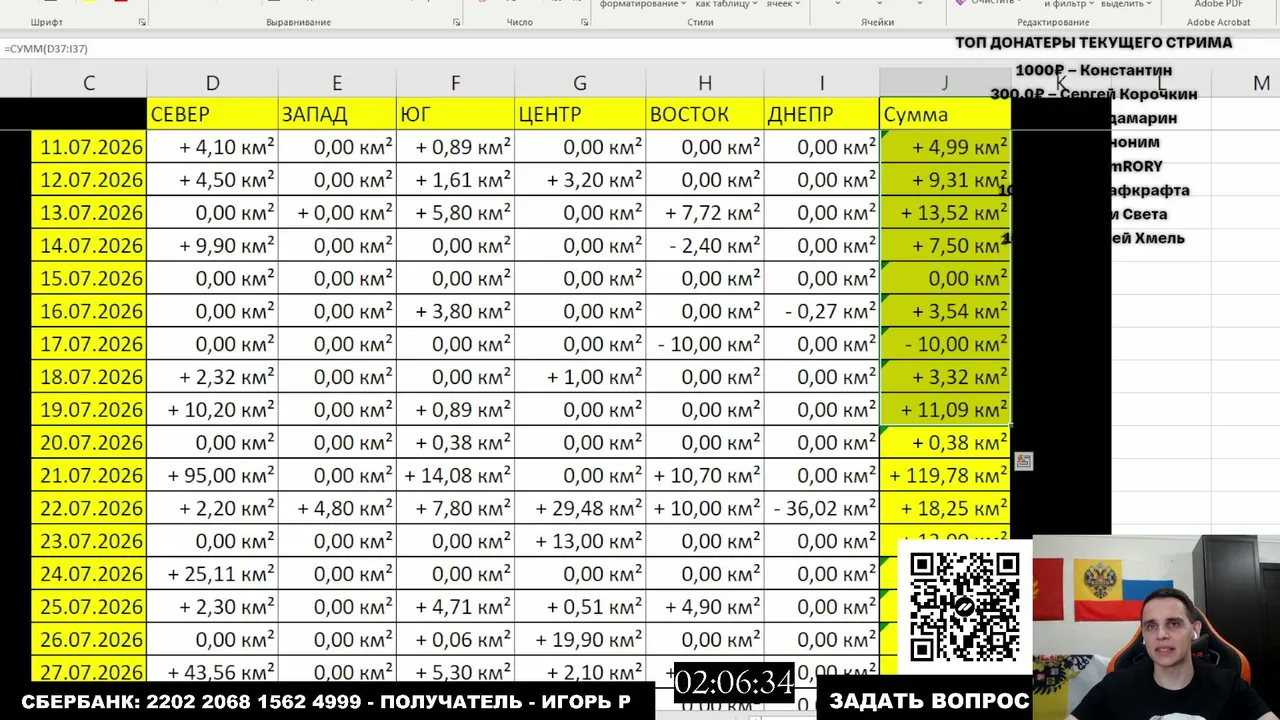Click the 1000₽ – Константин donor entry
Screen dimensions: 1280x720
tap(1093, 70)
